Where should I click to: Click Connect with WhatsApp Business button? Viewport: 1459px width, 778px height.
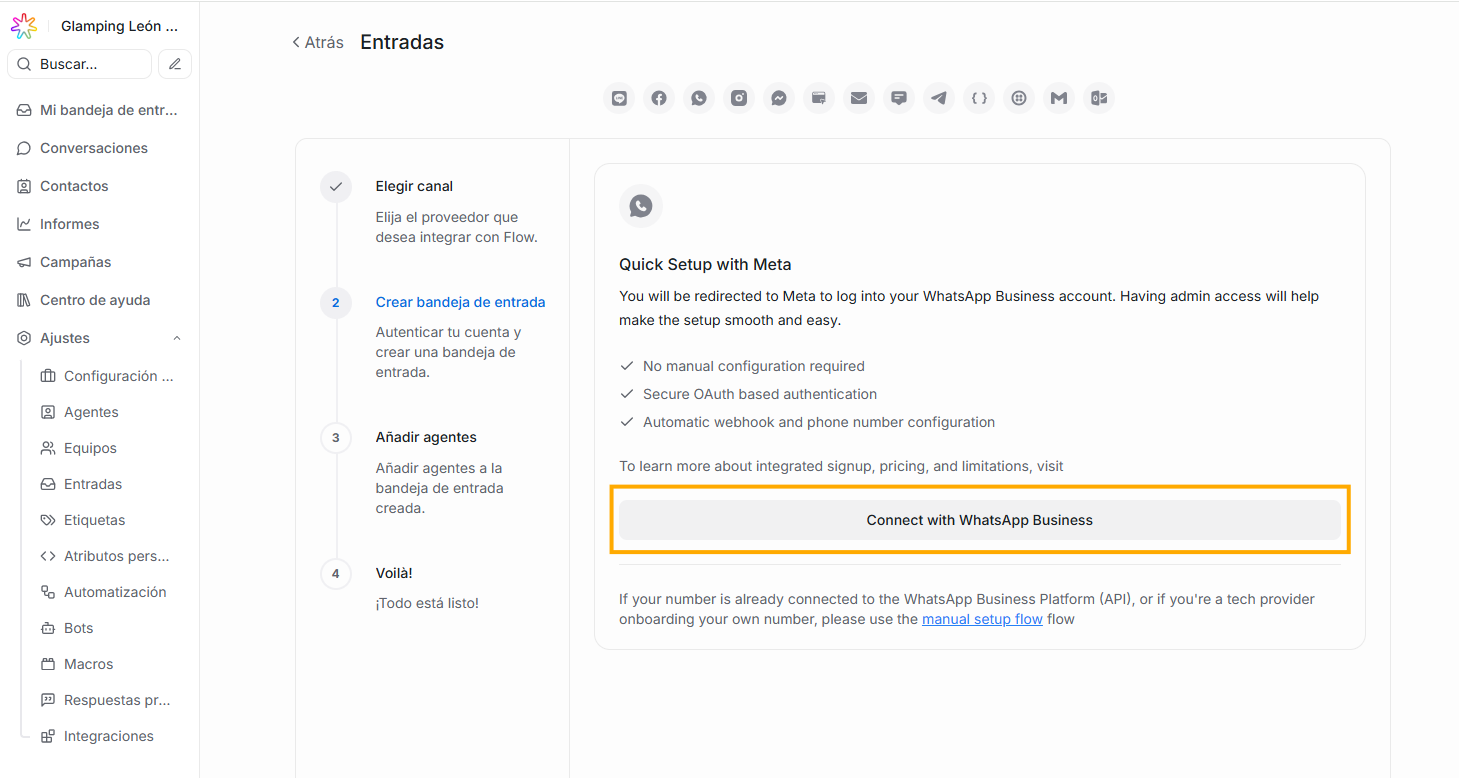tap(979, 520)
